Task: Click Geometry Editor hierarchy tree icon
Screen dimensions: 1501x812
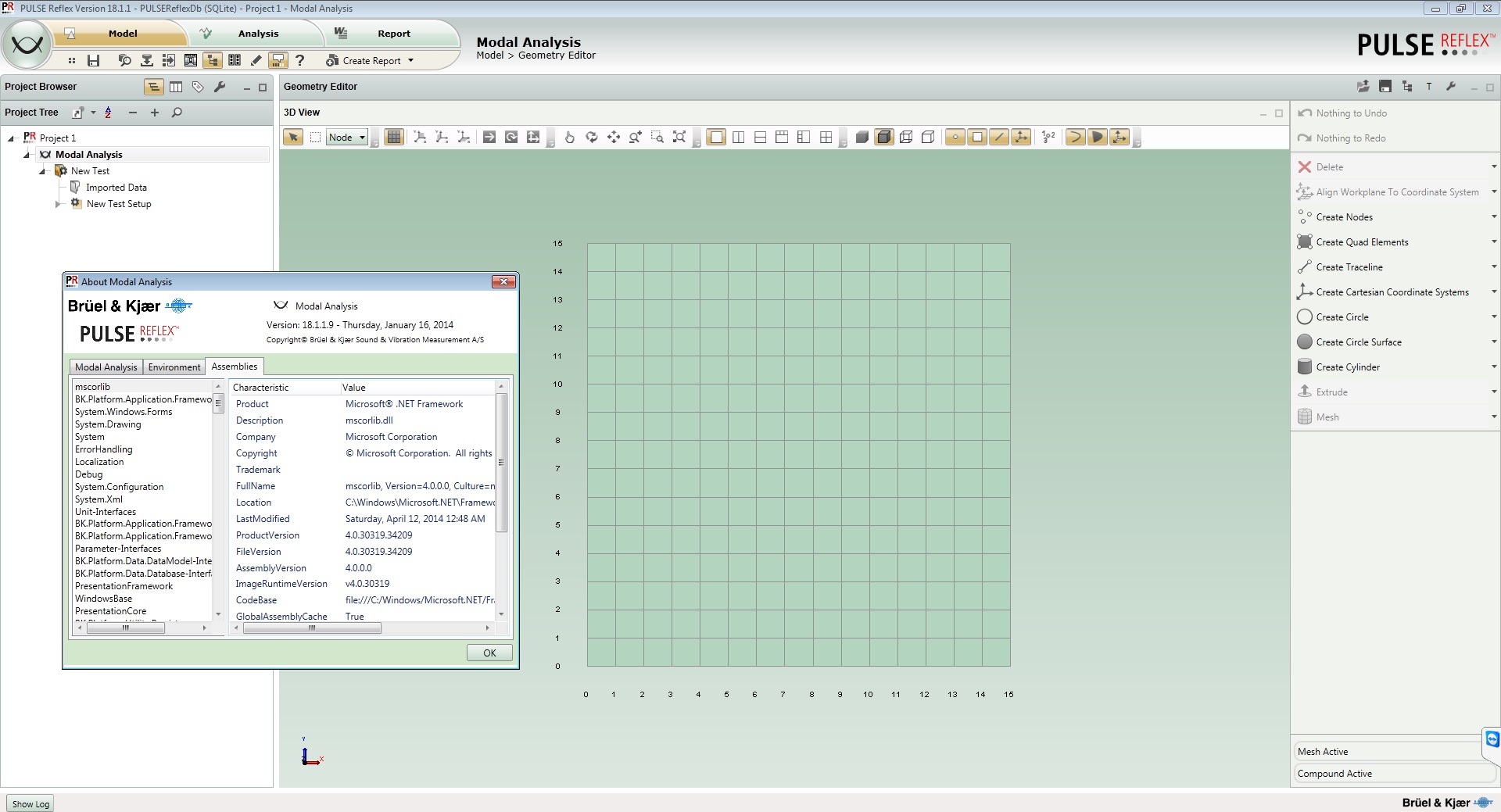Action: point(1407,87)
